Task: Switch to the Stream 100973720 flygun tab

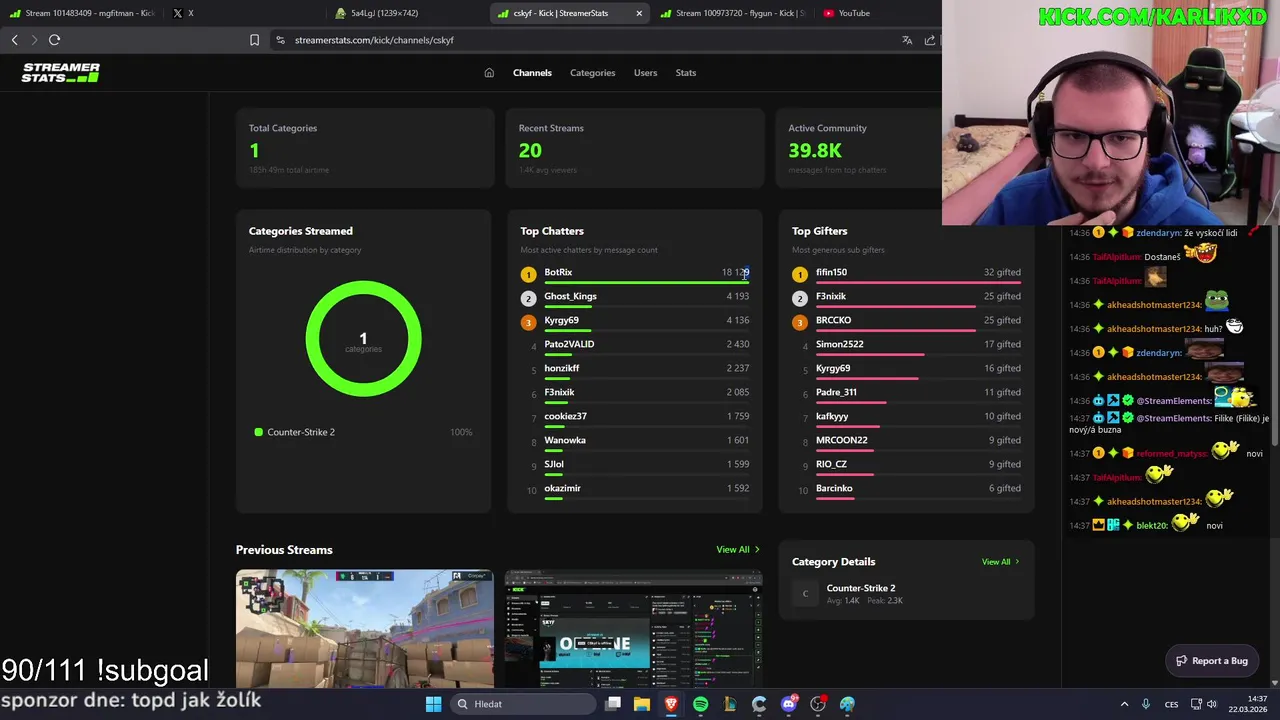Action: [733, 13]
